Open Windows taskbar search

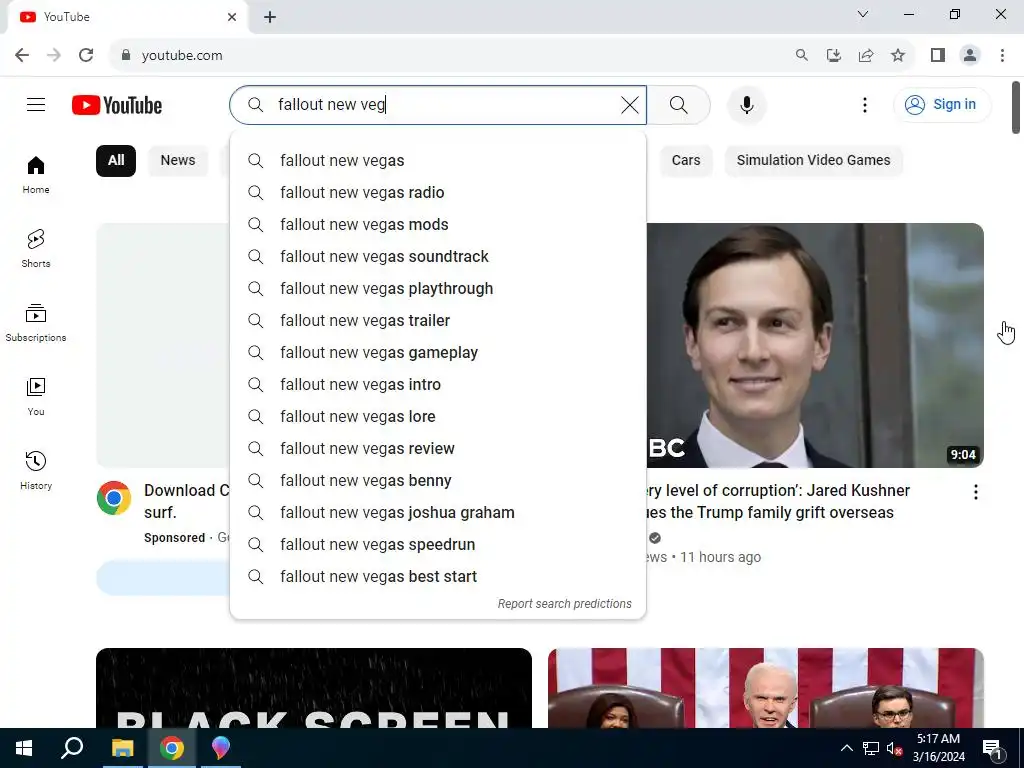pyautogui.click(x=72, y=748)
